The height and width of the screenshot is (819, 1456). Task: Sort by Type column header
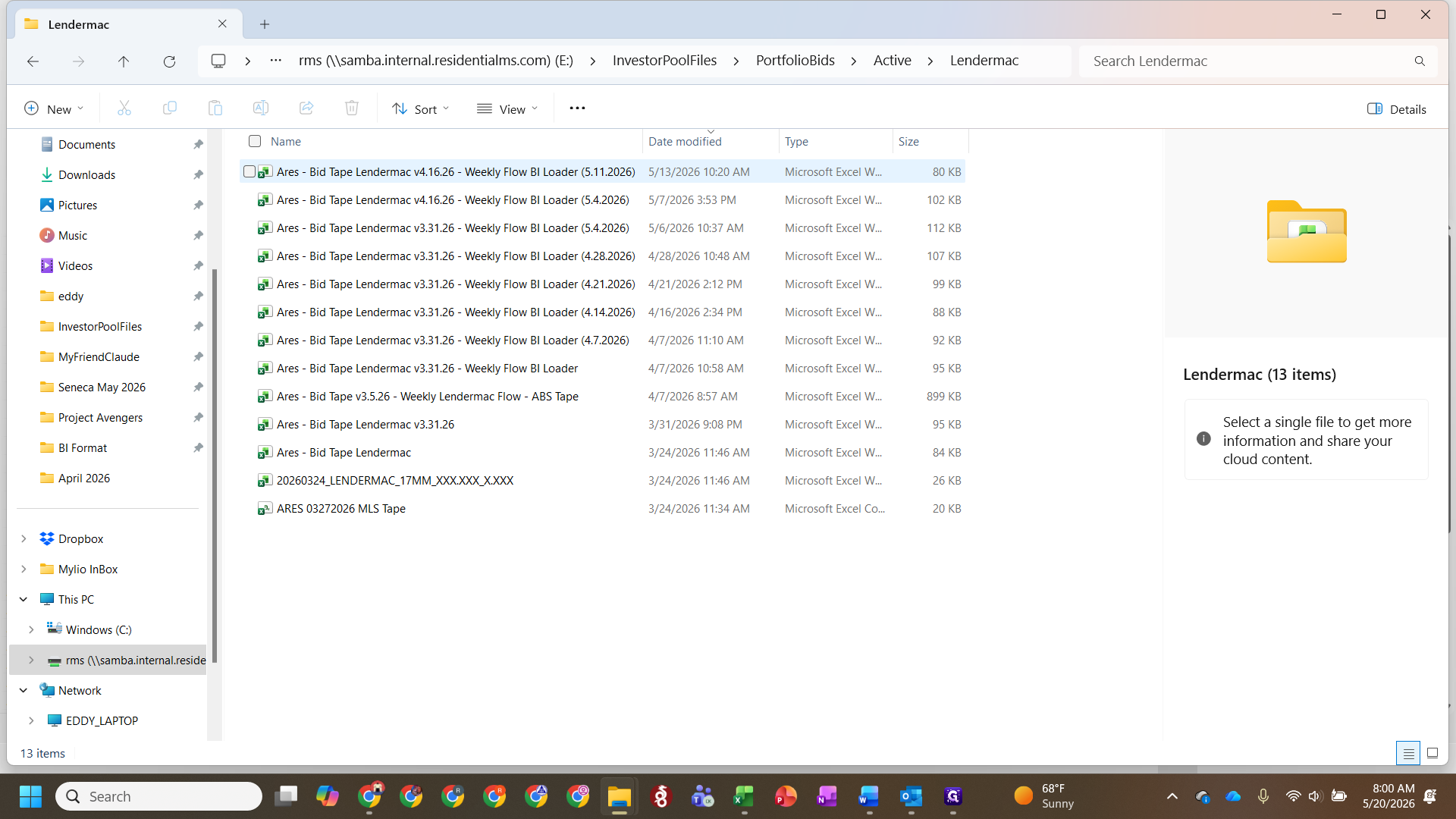[x=796, y=141]
